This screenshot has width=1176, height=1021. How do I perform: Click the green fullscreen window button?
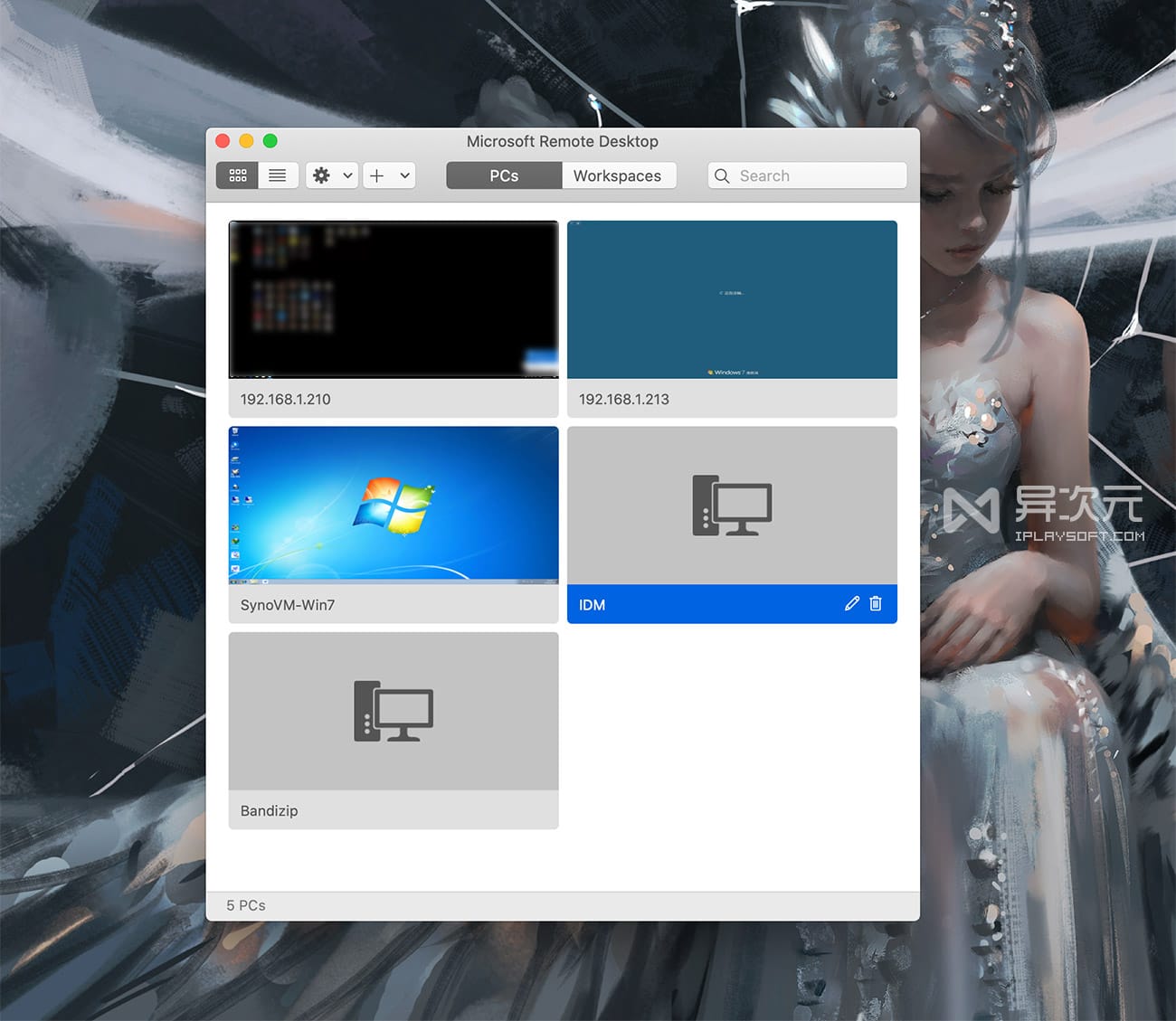pos(270,141)
